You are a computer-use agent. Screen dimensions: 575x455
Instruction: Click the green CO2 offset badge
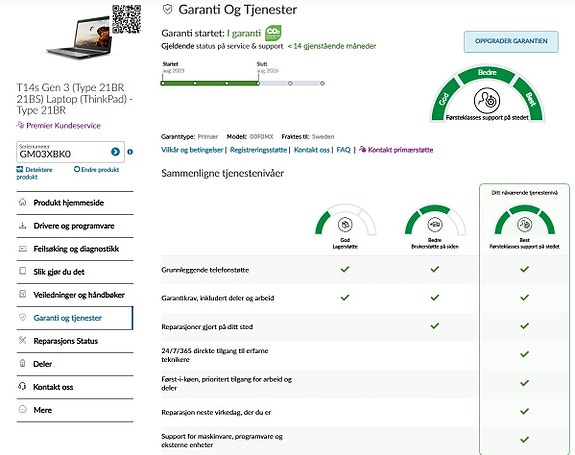coord(273,33)
